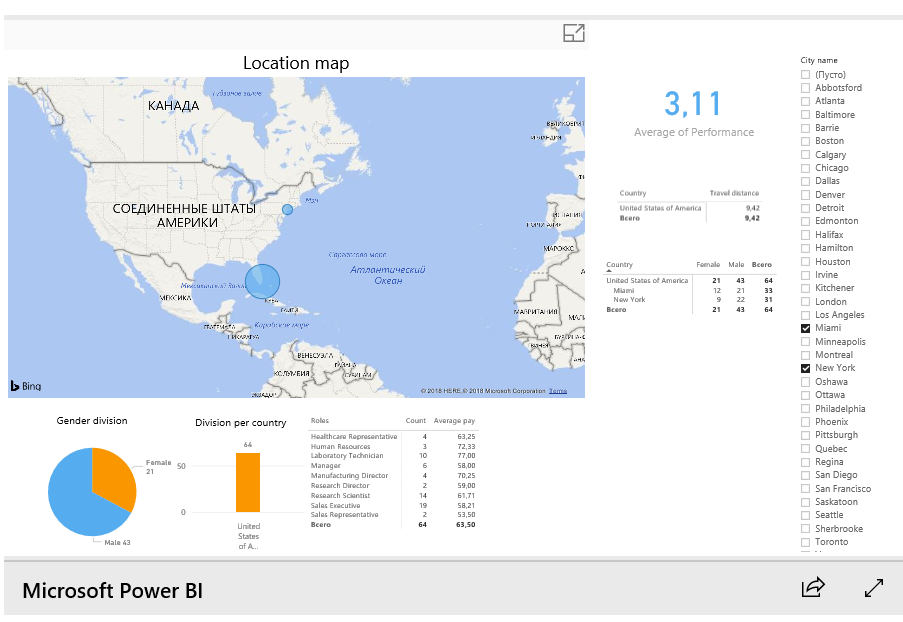
Task: Enable the Baltimore checkbox
Action: (x=806, y=115)
